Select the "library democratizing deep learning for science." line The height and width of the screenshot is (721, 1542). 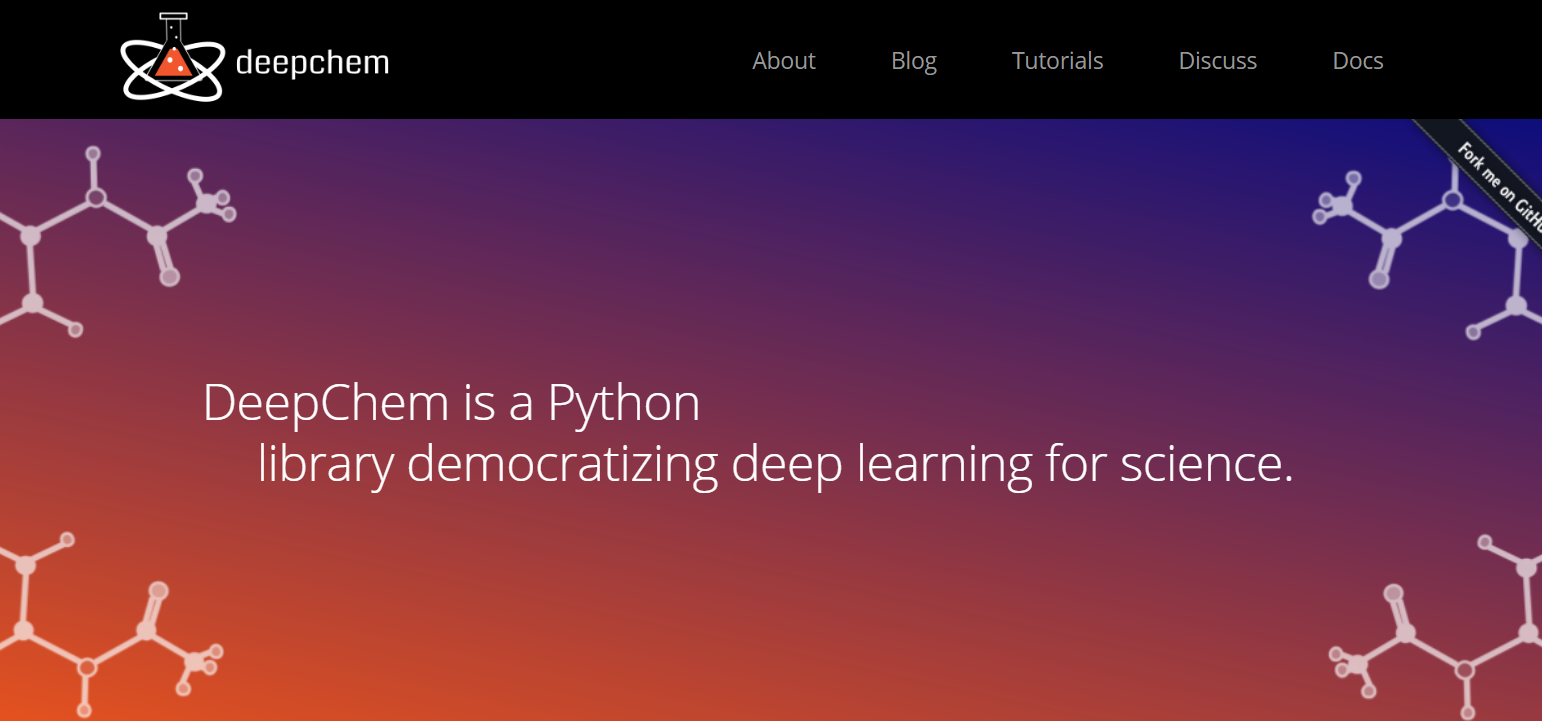pos(776,465)
